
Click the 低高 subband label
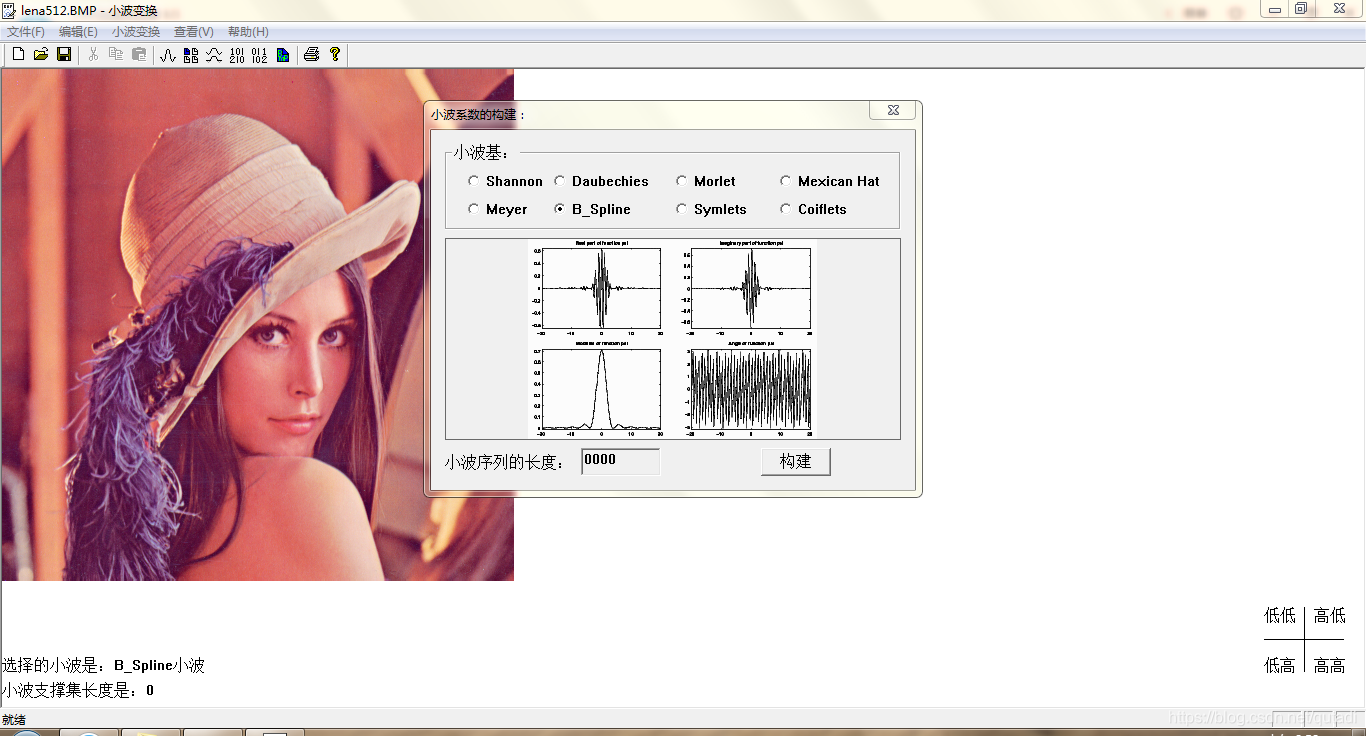tap(1280, 666)
